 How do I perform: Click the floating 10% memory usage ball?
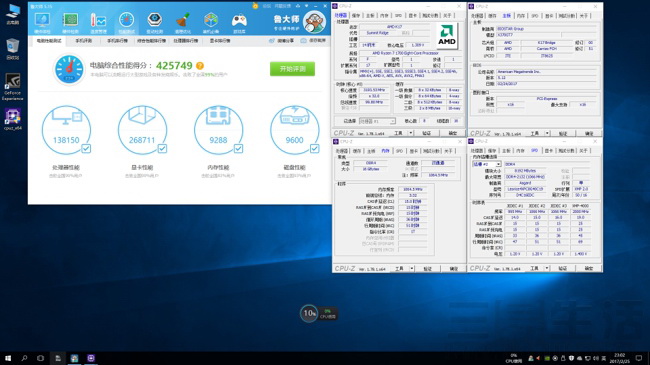click(309, 313)
